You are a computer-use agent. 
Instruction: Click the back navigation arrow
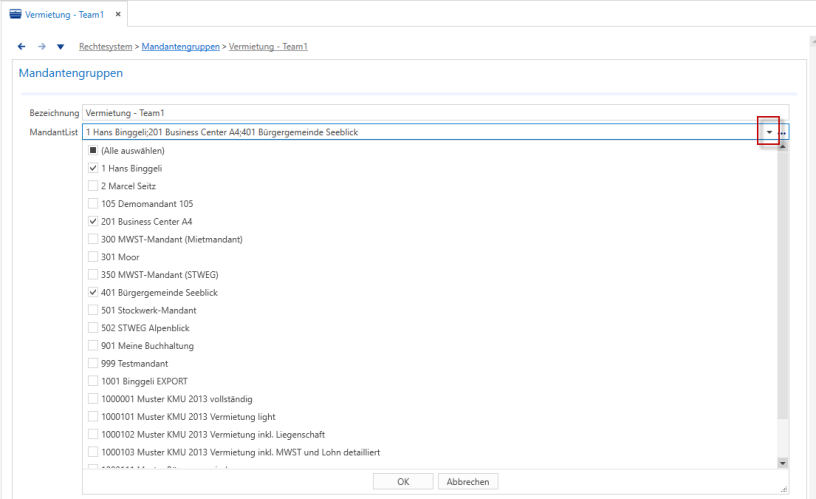(x=21, y=46)
